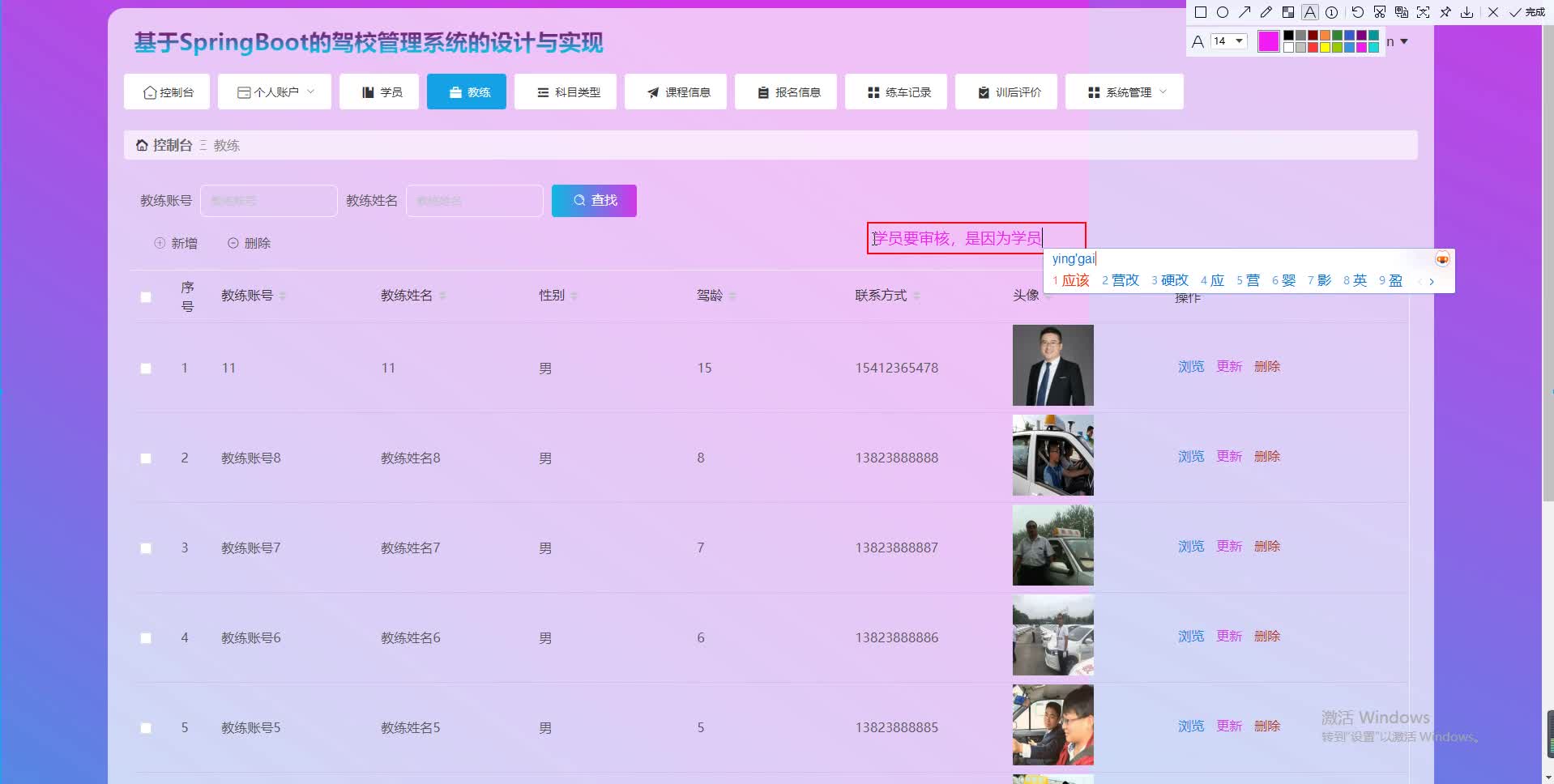
Task: Tick the checkbox for row 1 (账号 11)
Action: click(x=146, y=369)
